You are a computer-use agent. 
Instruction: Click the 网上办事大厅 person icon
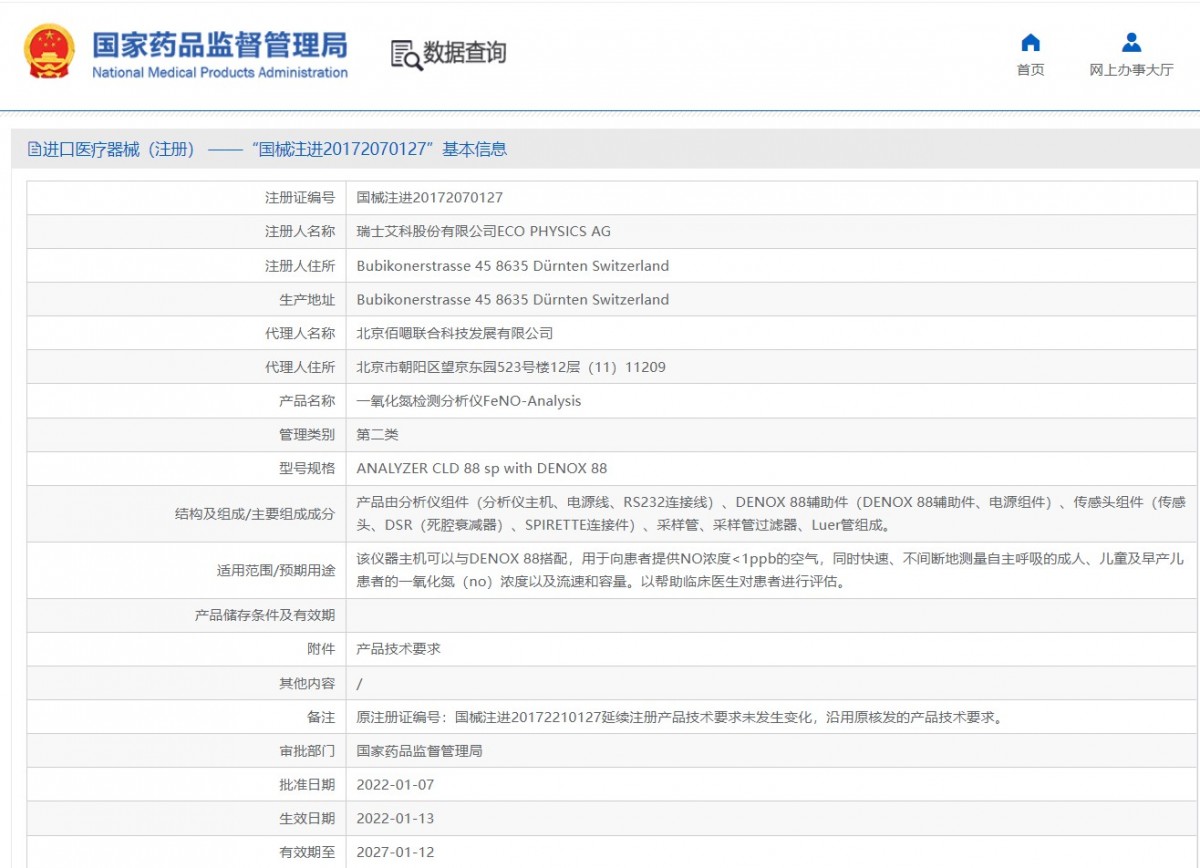click(1131, 42)
